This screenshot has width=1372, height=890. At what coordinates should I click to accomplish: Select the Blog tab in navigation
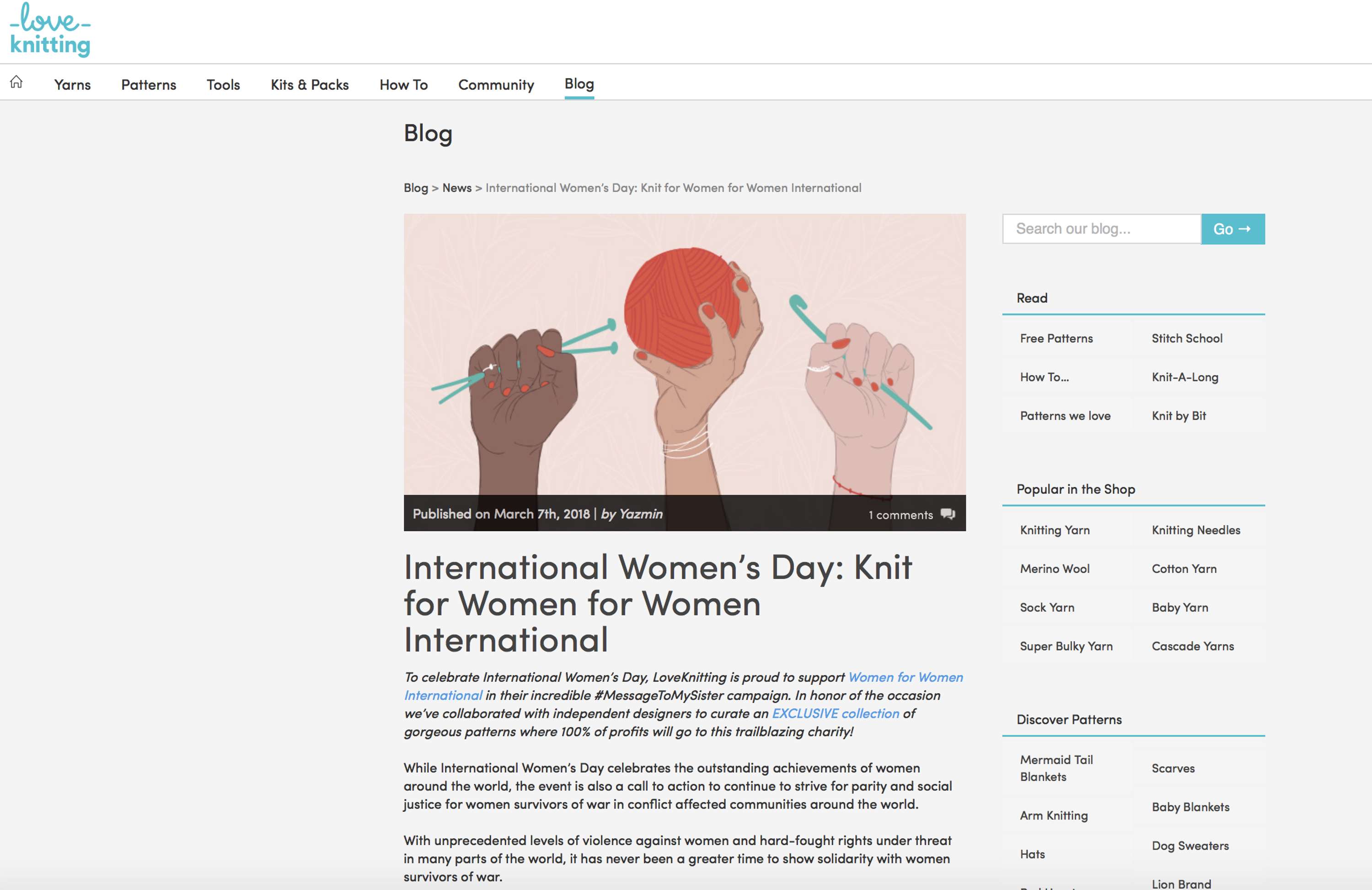579,84
